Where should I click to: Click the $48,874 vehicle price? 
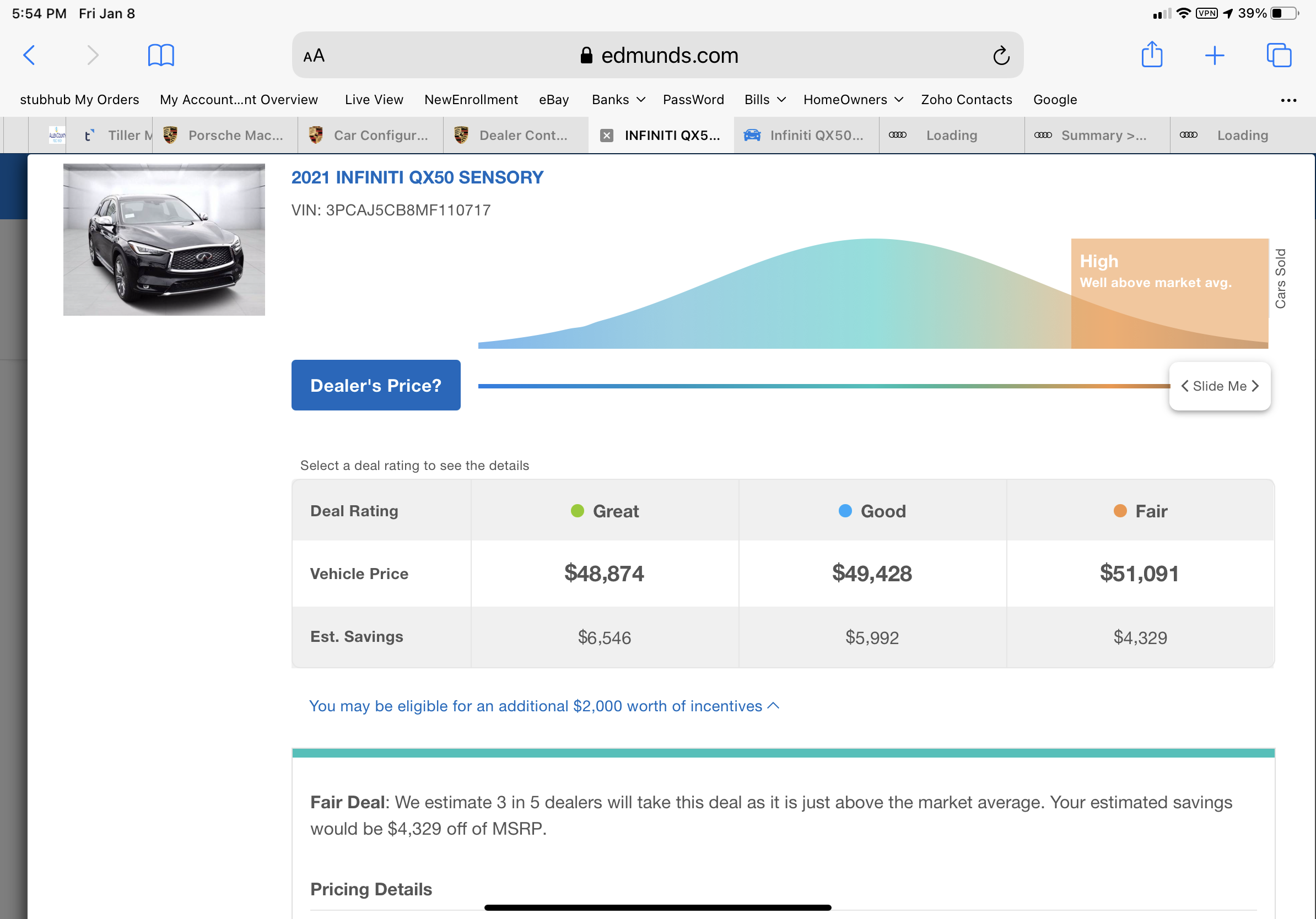604,574
